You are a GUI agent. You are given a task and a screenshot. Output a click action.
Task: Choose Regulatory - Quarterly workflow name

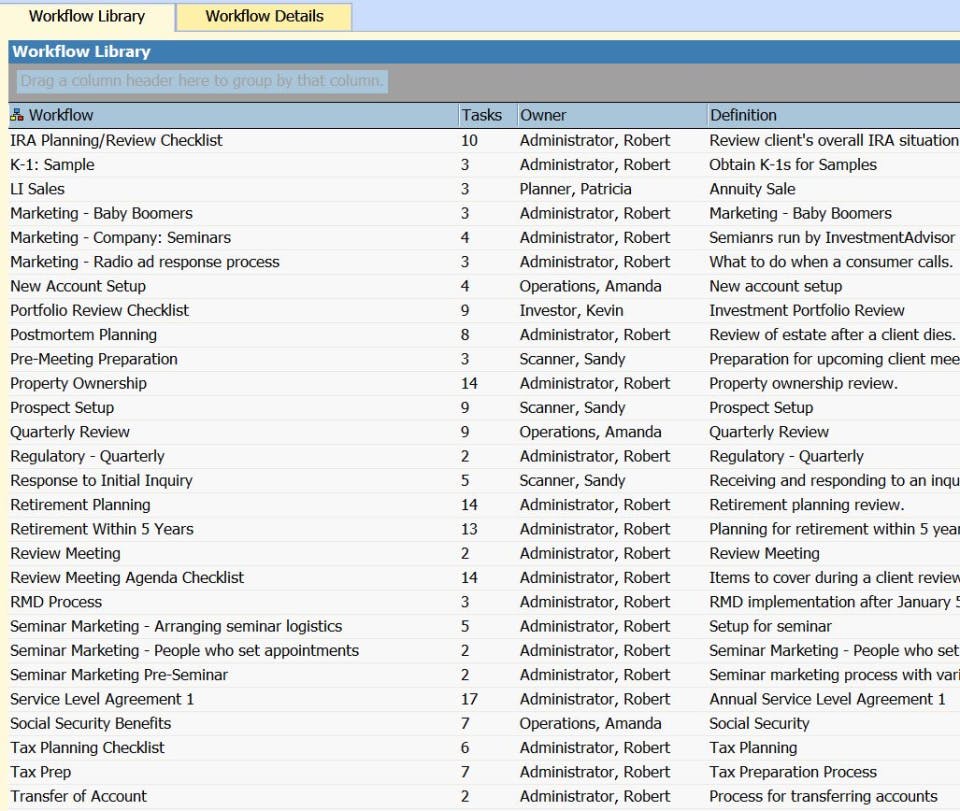[87, 456]
